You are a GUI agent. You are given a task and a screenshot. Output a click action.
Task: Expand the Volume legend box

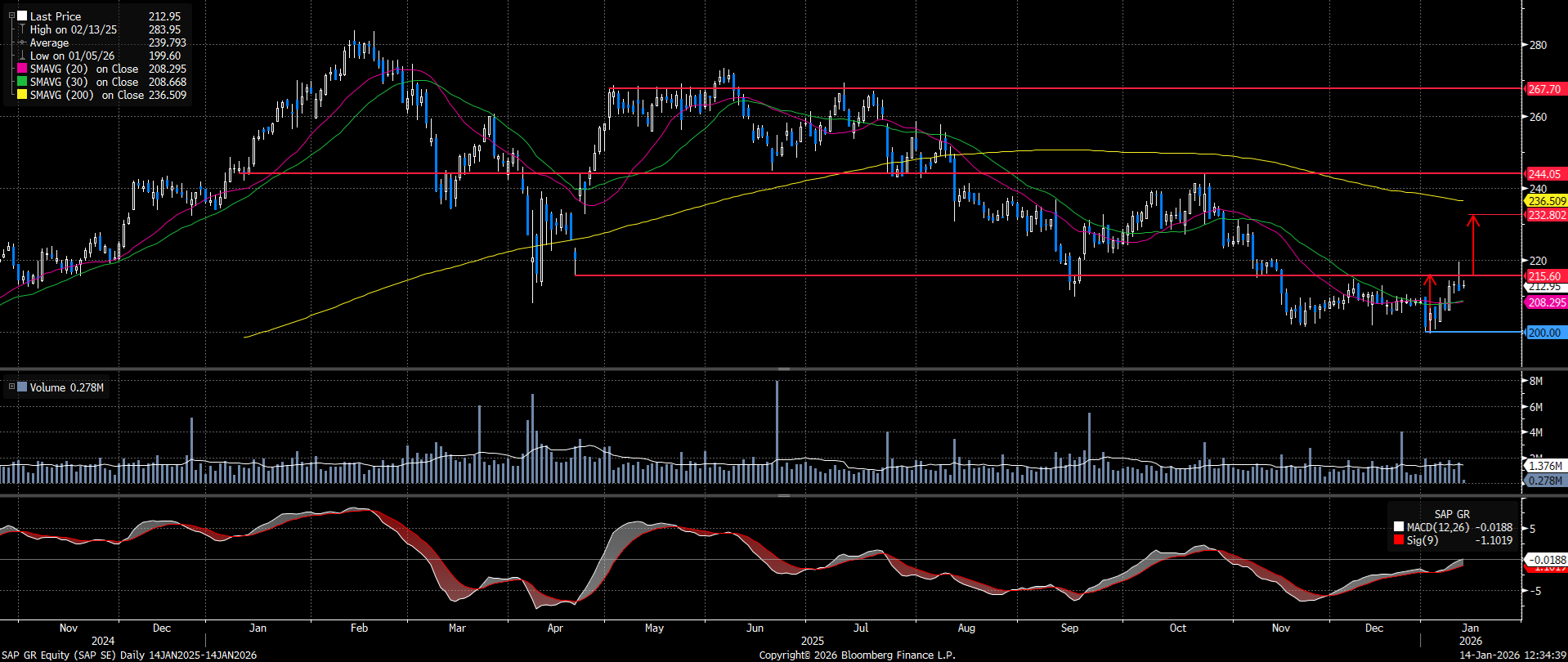click(x=11, y=387)
